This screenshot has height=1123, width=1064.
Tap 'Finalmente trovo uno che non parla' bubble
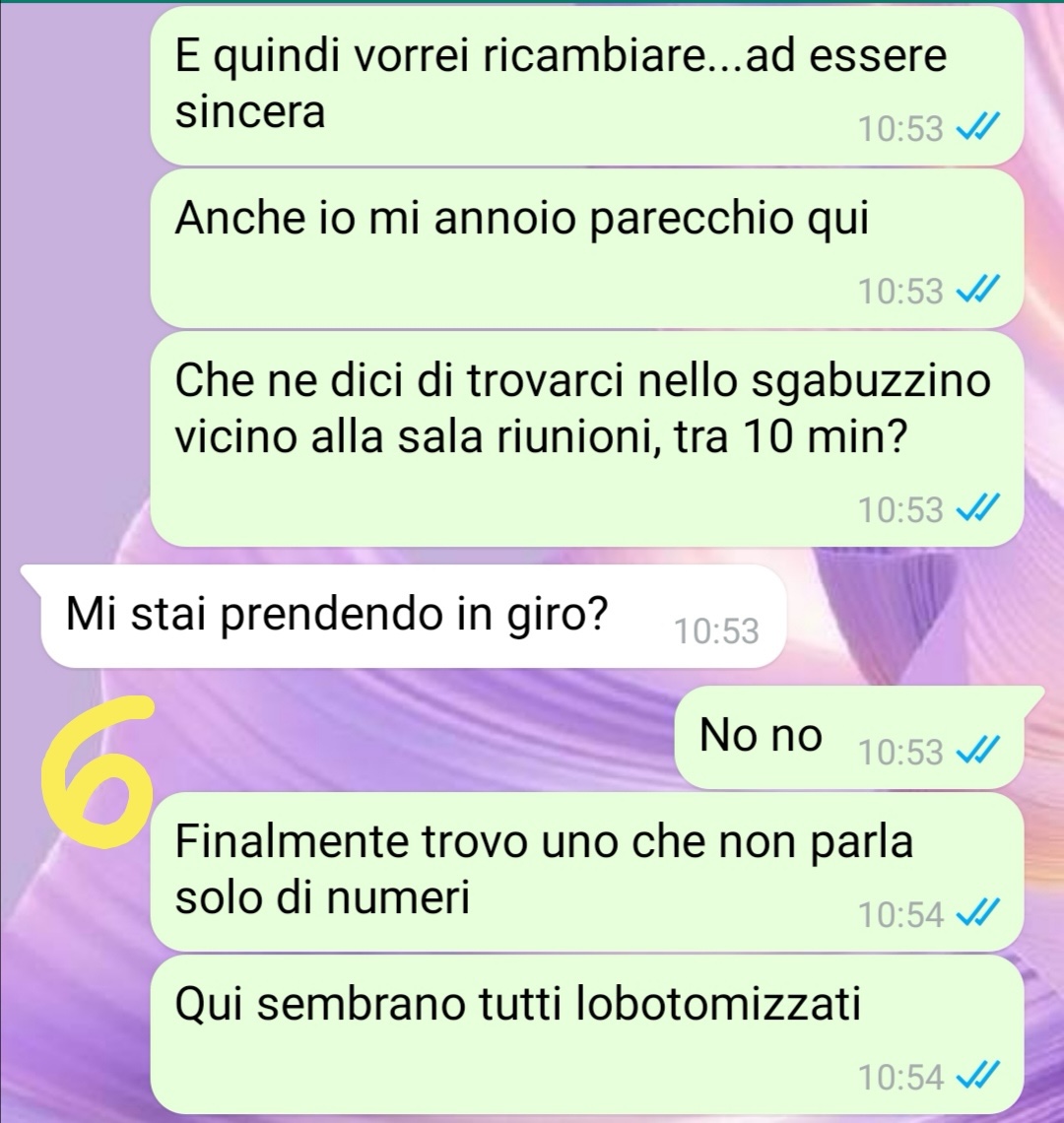[x=587, y=873]
